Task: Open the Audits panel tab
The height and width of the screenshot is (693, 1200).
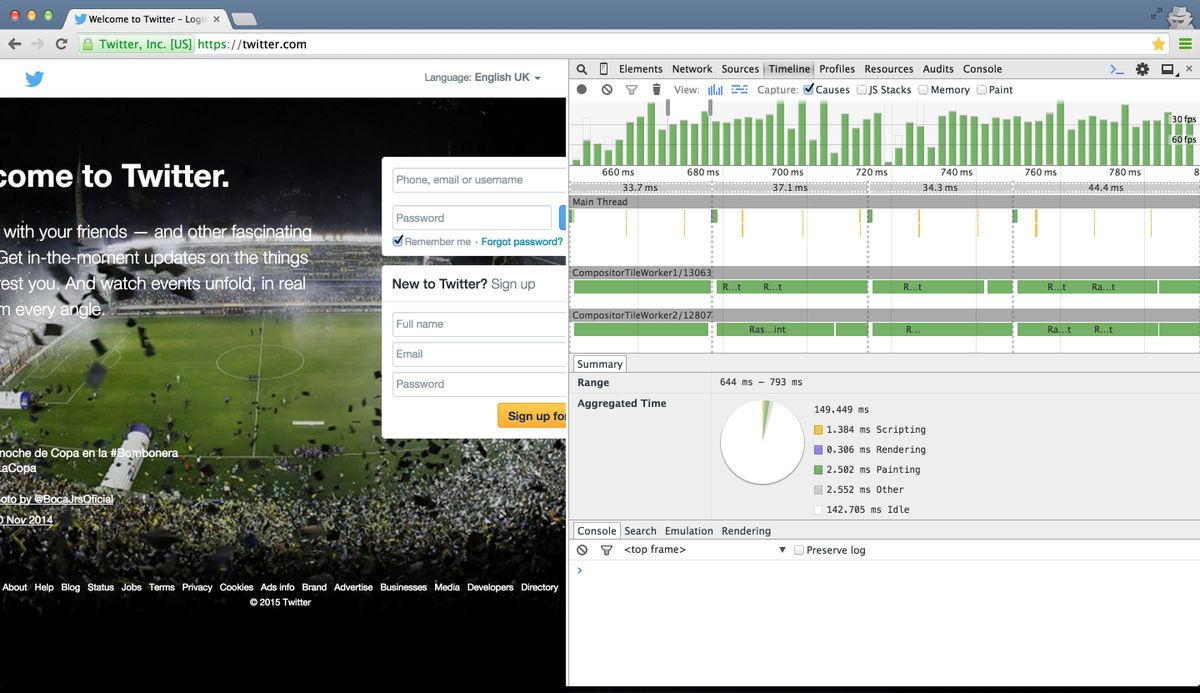Action: [938, 69]
